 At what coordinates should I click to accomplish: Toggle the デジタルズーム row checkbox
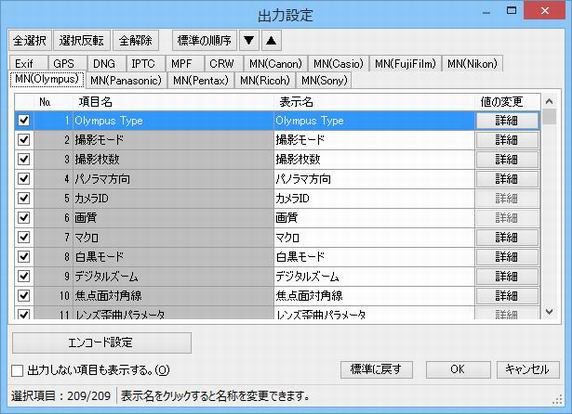point(24,276)
